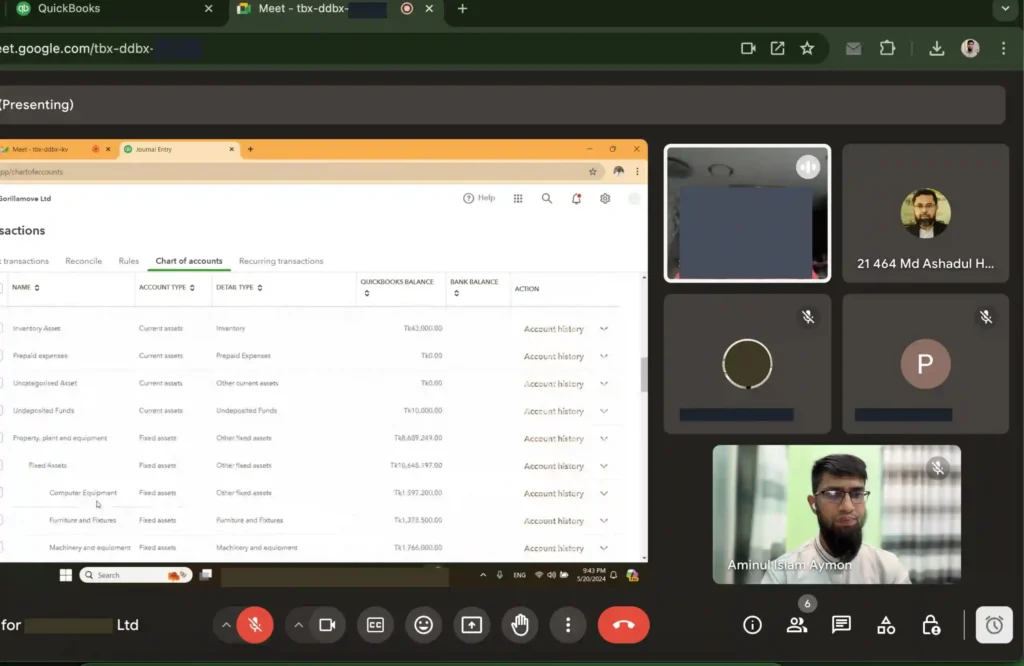Expand audio settings arrow beside microphone
The height and width of the screenshot is (666, 1024).
point(226,625)
